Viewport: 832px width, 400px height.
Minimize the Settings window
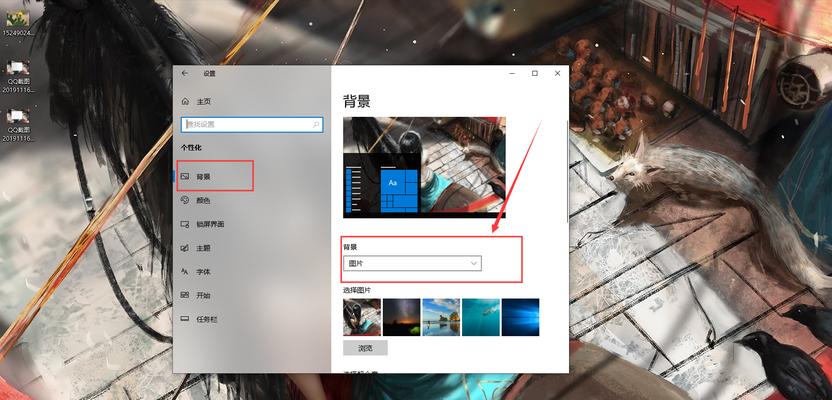(512, 73)
